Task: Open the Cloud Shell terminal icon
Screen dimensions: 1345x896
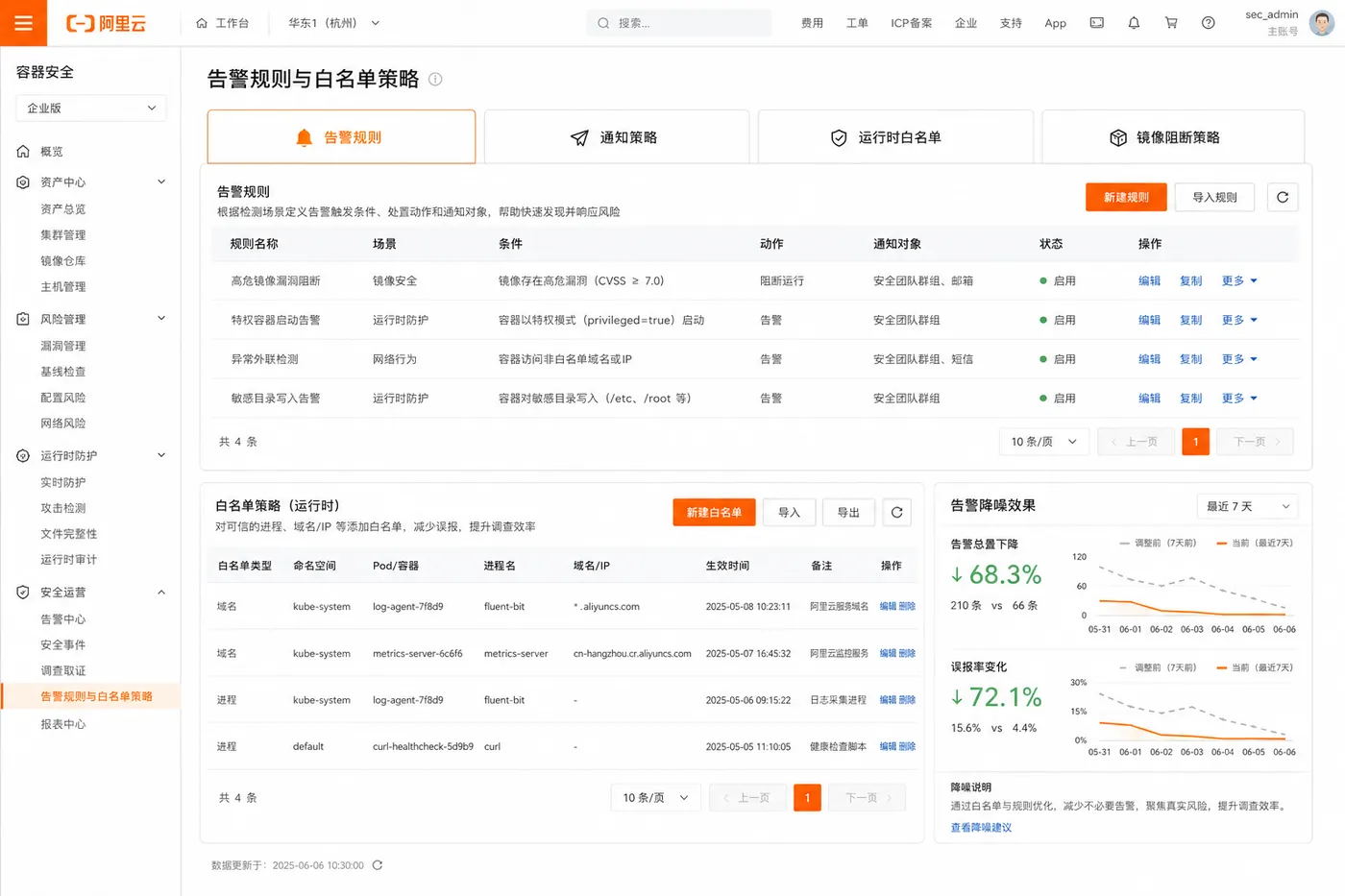Action: coord(1096,23)
